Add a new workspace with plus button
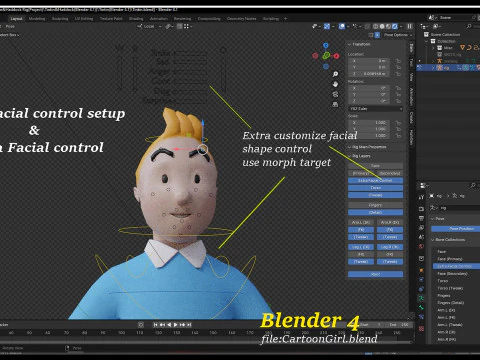 tap(285, 19)
